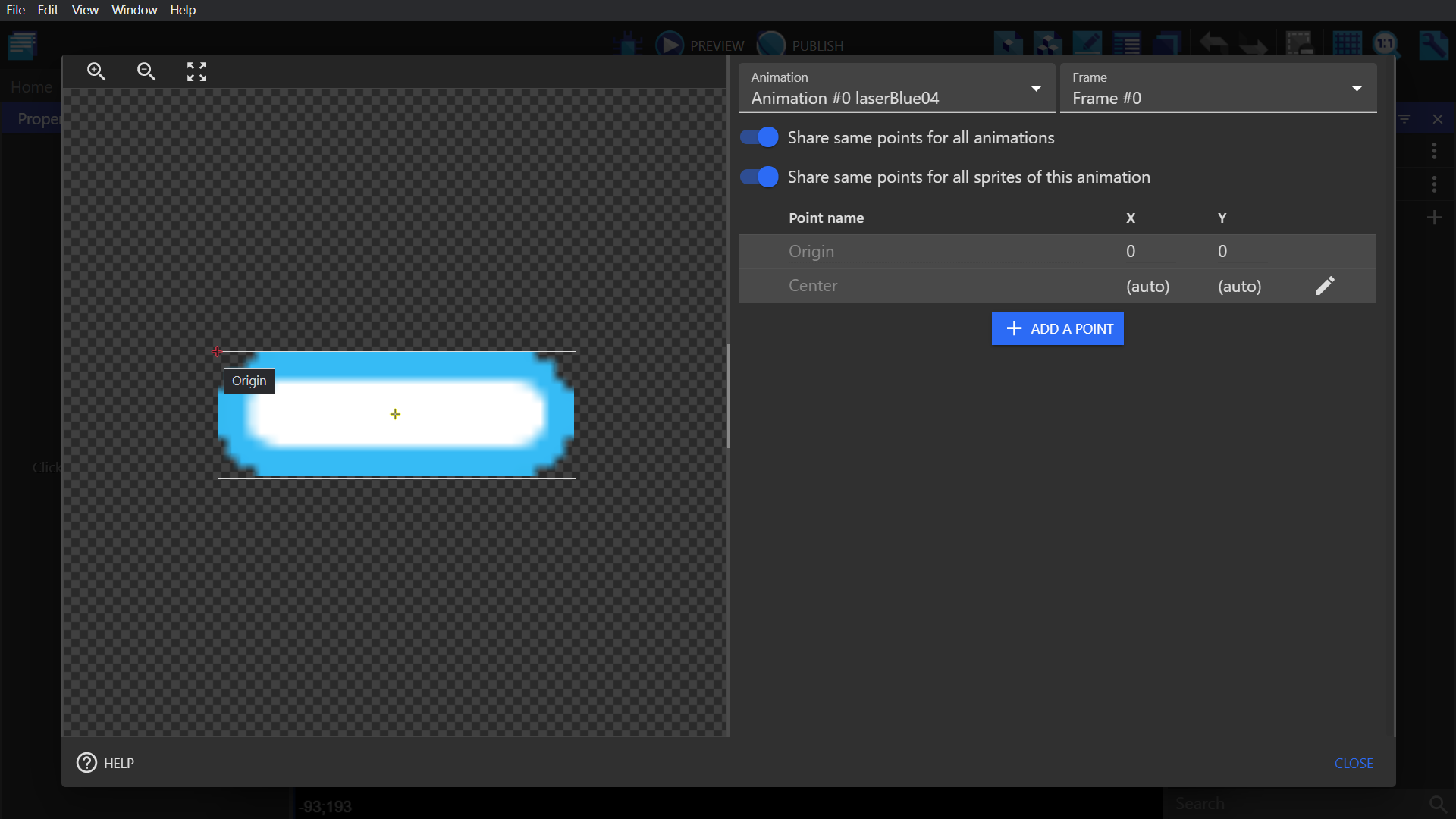
Task: Click the pencil edit icon for Center
Action: point(1325,286)
